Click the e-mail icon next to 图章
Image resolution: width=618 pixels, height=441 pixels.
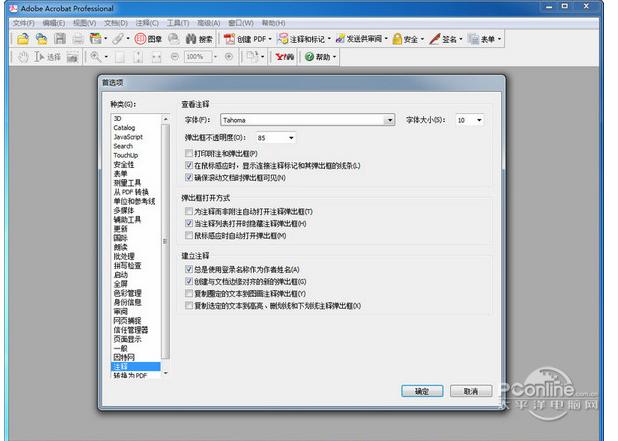pyautogui.click(x=173, y=39)
